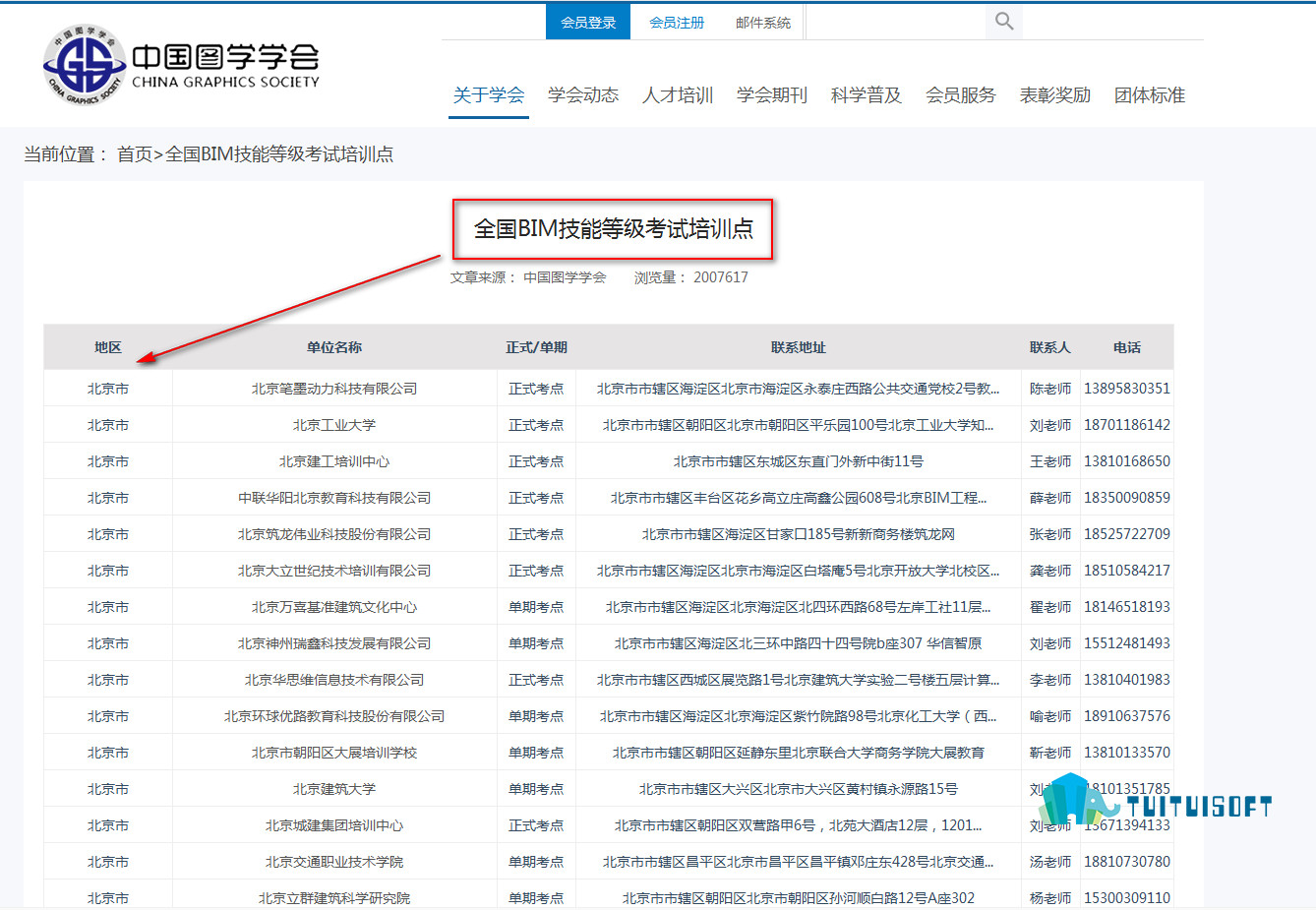Open the 团体标准 menu item

tap(1150, 95)
